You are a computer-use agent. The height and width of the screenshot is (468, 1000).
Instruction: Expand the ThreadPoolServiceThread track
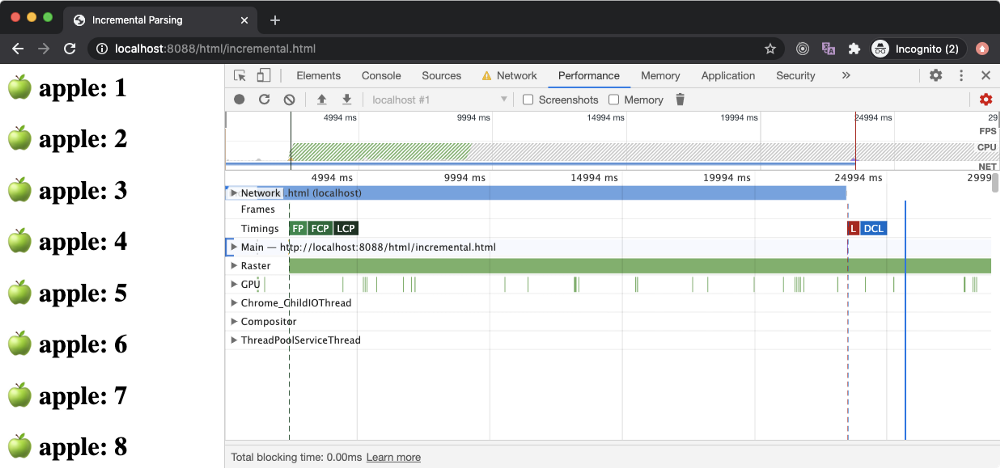point(234,340)
